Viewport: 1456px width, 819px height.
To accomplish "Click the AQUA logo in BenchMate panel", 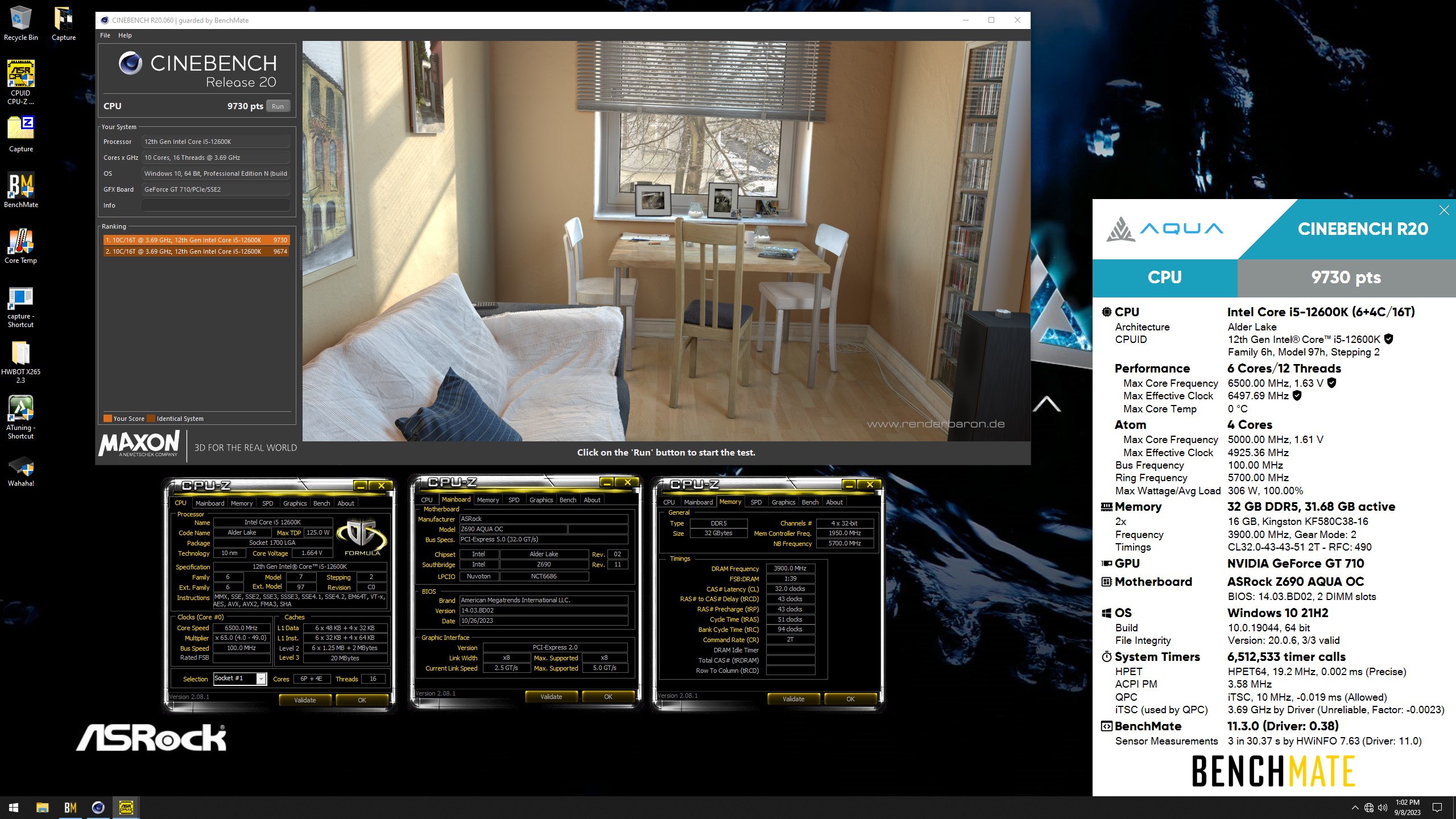I will click(1165, 229).
